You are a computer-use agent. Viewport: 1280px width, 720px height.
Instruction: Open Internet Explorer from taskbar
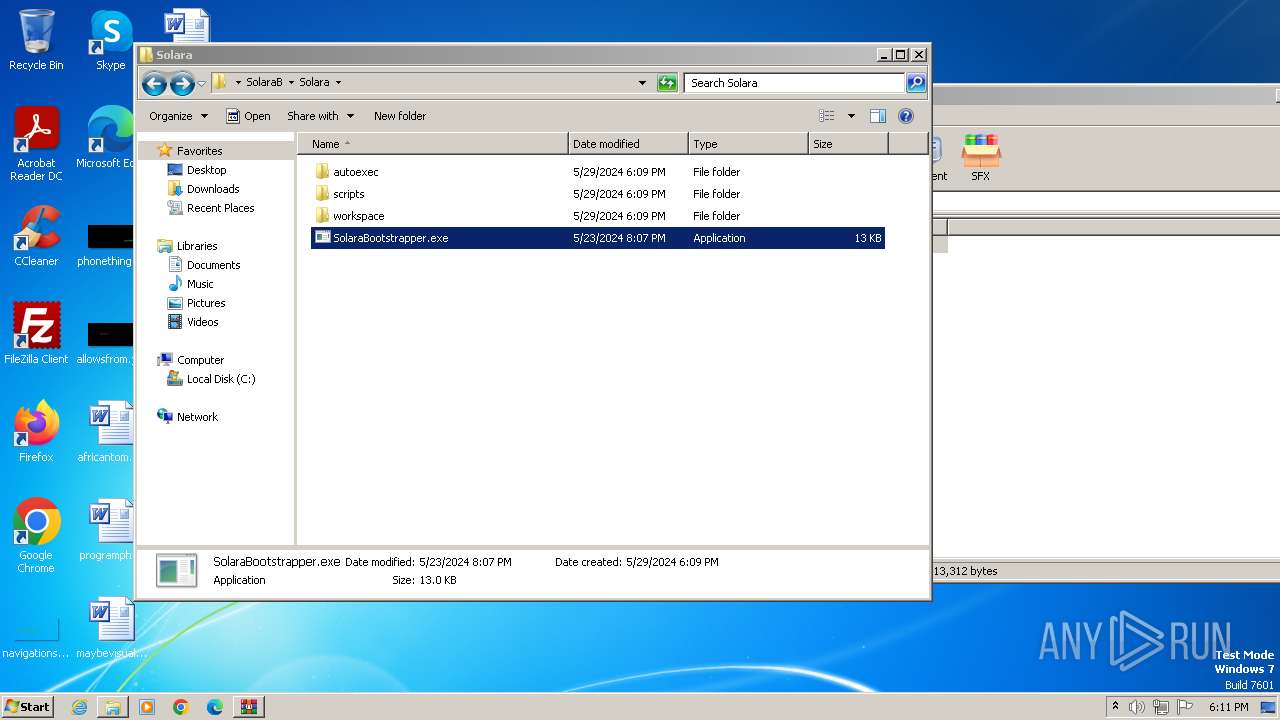pos(79,707)
